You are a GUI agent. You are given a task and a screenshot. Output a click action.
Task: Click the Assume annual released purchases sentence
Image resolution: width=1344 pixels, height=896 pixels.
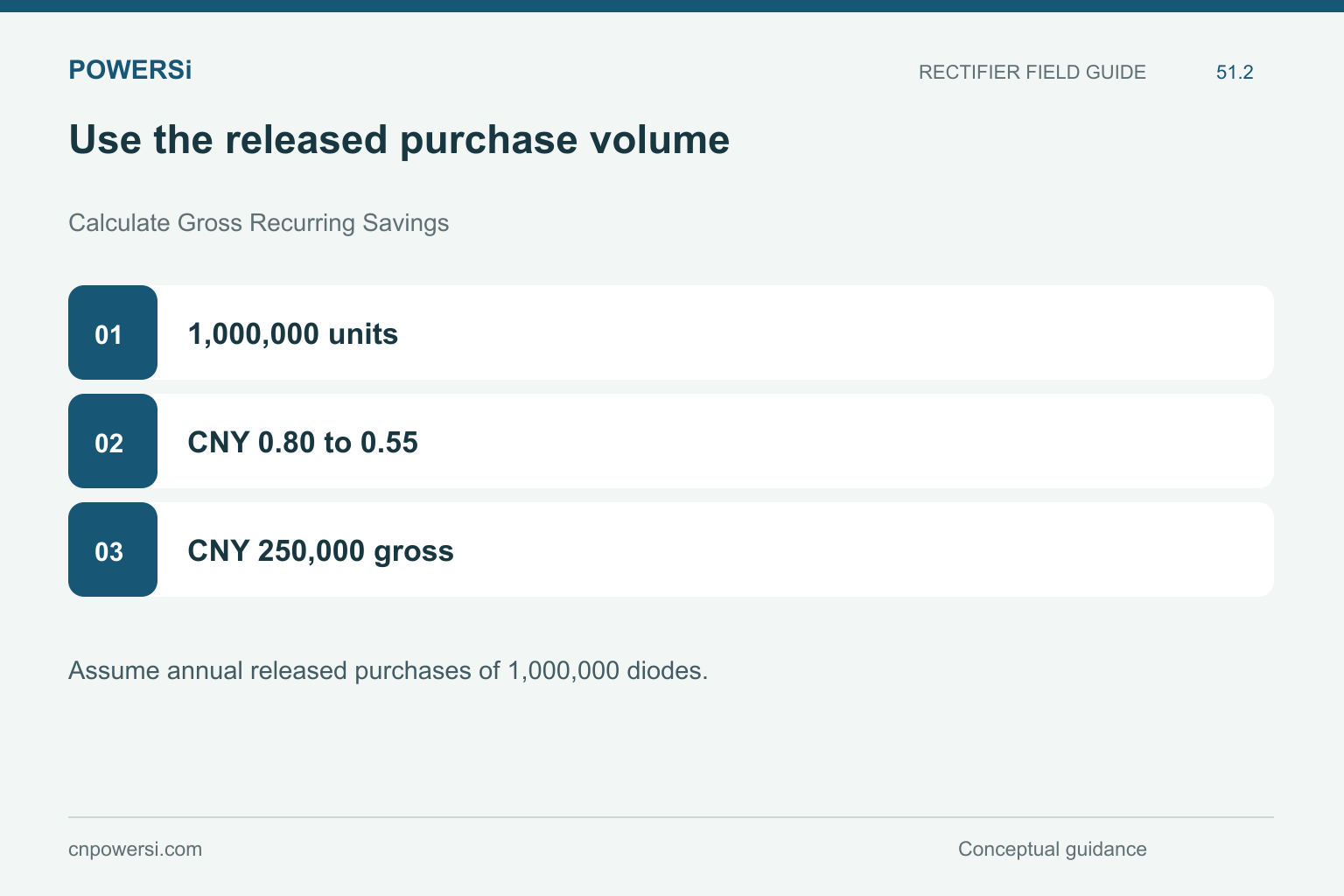(388, 671)
